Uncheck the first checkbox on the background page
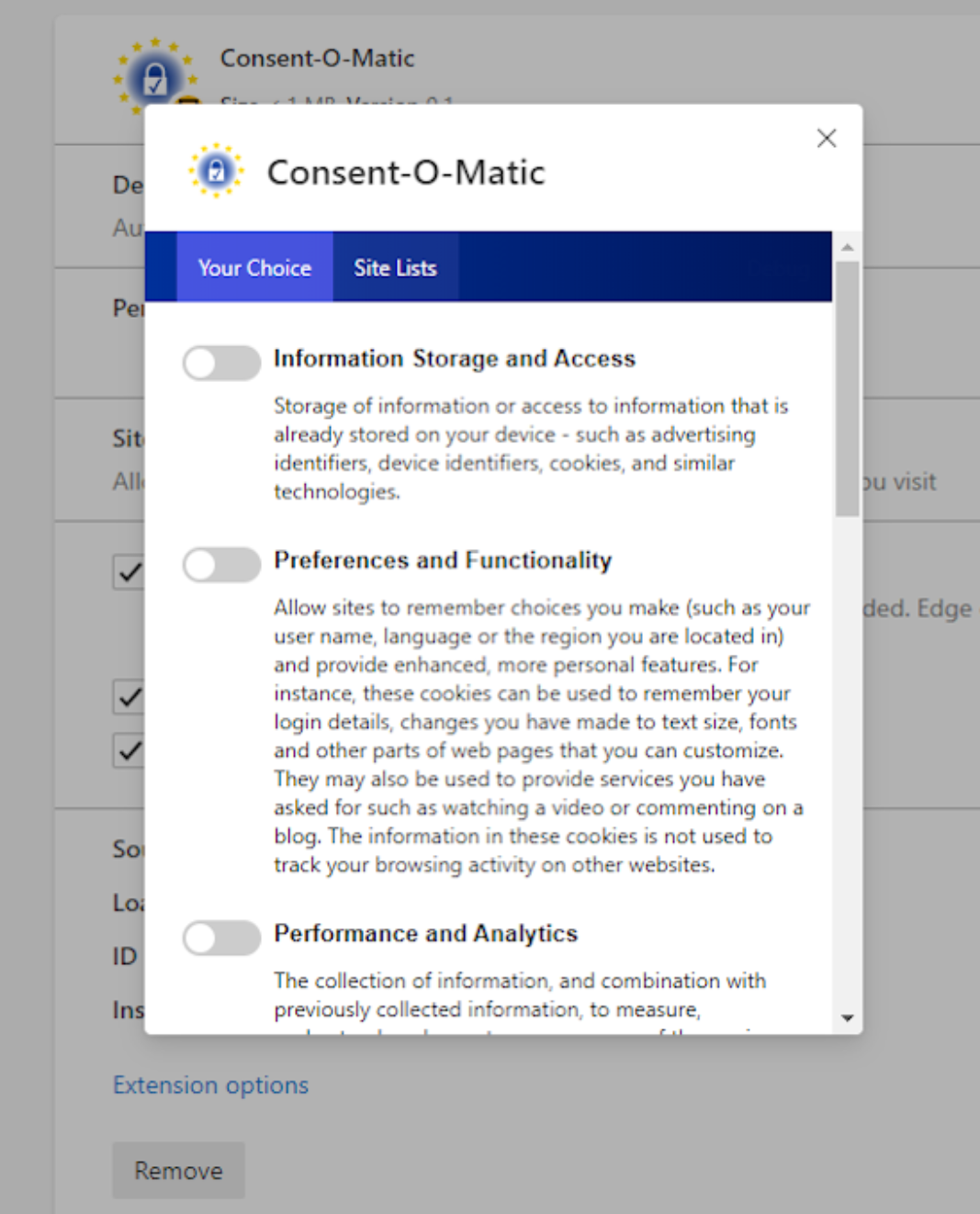The width and height of the screenshot is (980, 1214). click(129, 571)
